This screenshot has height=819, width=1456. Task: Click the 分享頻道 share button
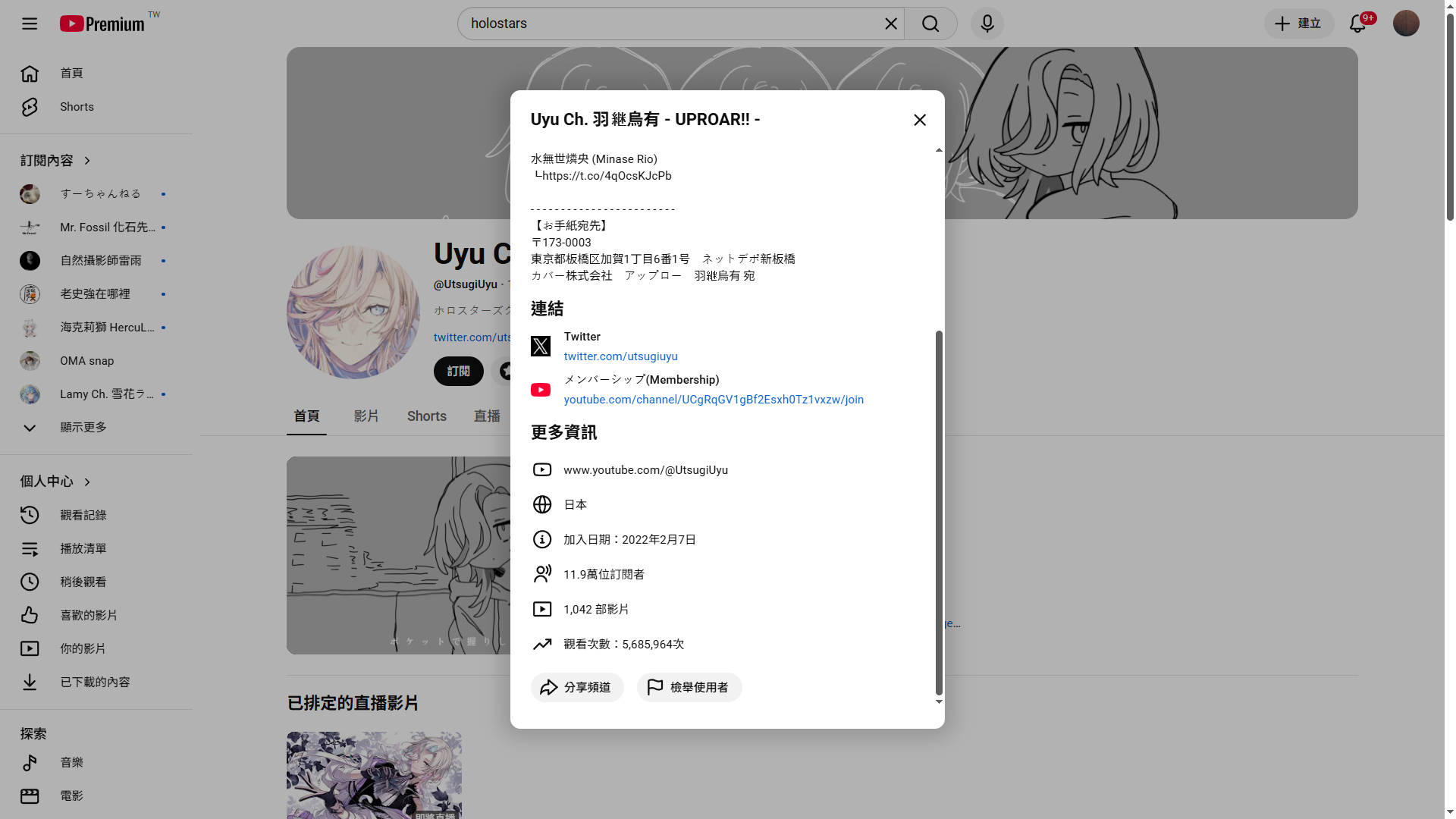point(576,687)
